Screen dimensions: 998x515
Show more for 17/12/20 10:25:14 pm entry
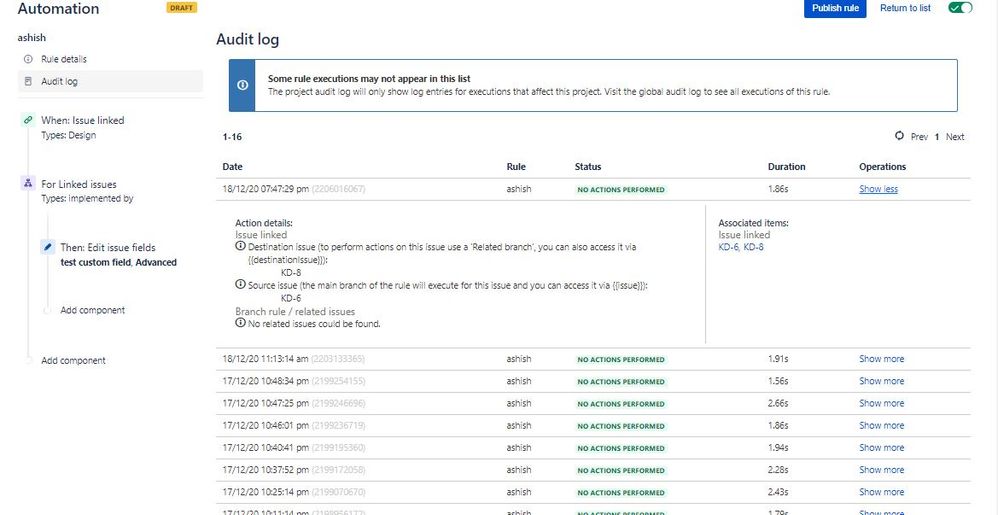click(x=882, y=493)
